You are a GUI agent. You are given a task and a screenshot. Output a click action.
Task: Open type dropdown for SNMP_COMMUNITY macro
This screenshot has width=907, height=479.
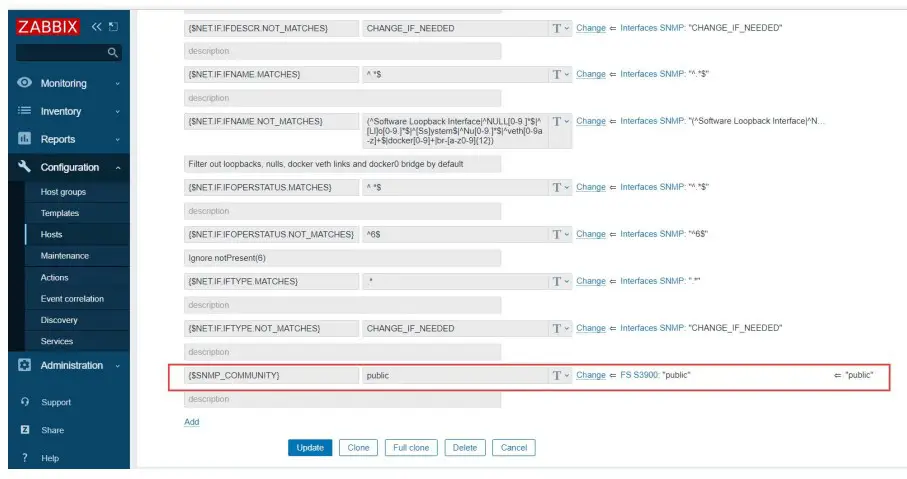560,375
